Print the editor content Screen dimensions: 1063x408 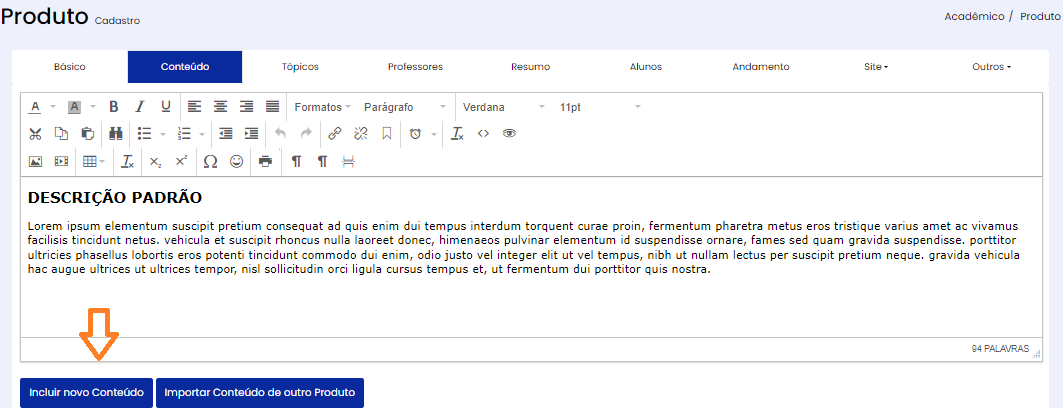pyautogui.click(x=265, y=161)
